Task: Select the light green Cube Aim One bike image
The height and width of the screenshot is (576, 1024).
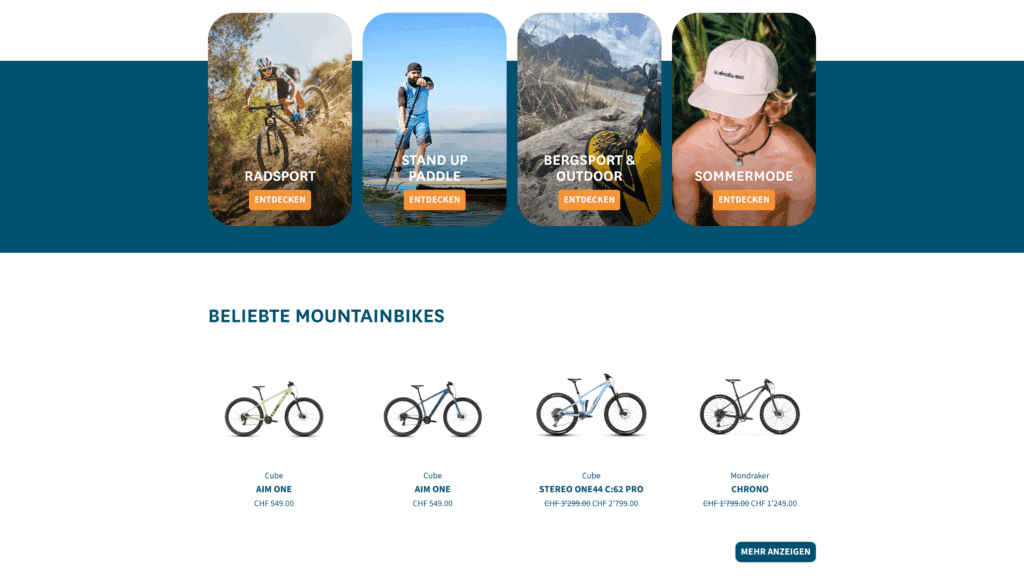Action: [x=274, y=409]
